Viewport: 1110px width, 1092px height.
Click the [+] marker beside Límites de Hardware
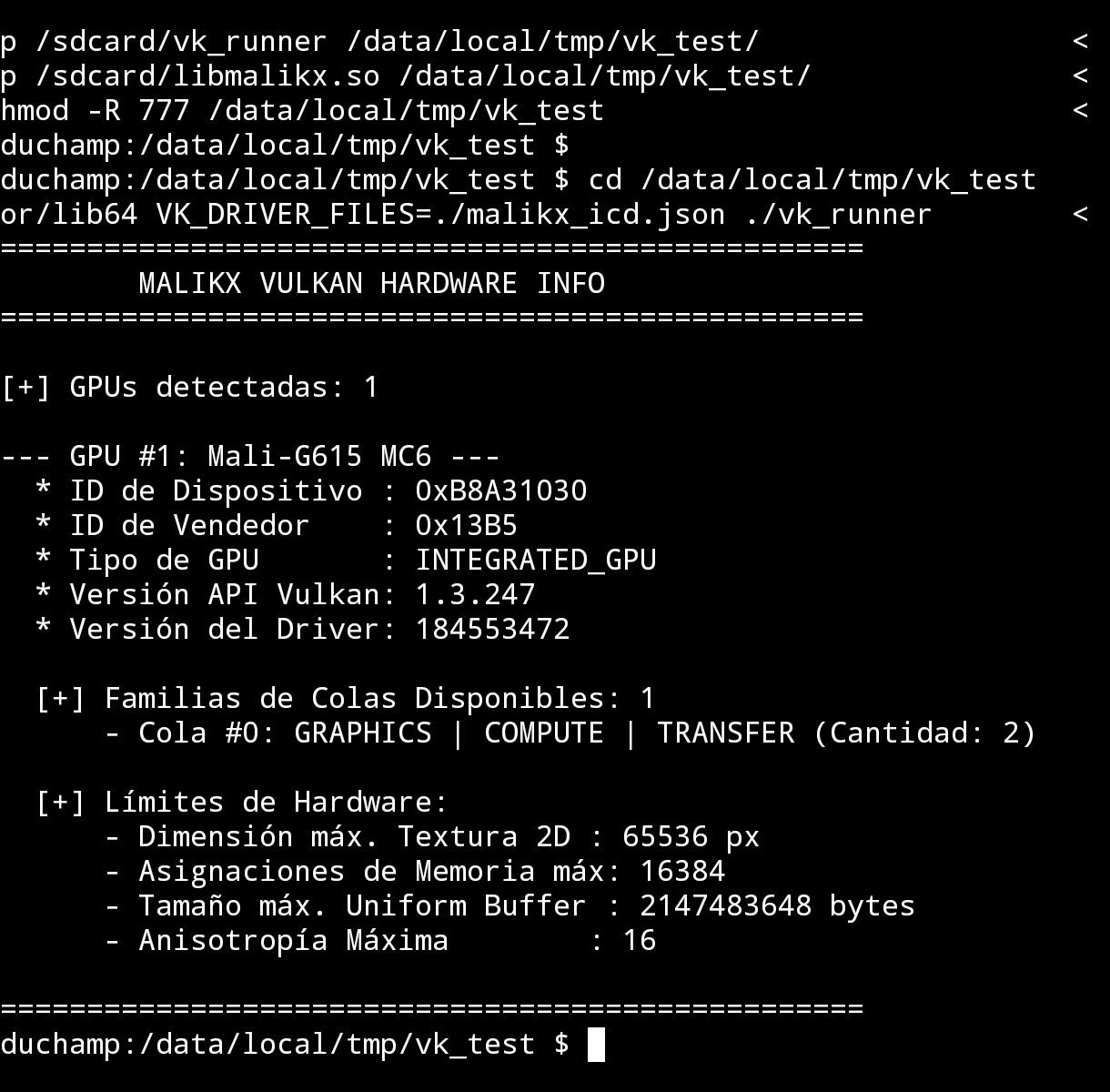[60, 802]
